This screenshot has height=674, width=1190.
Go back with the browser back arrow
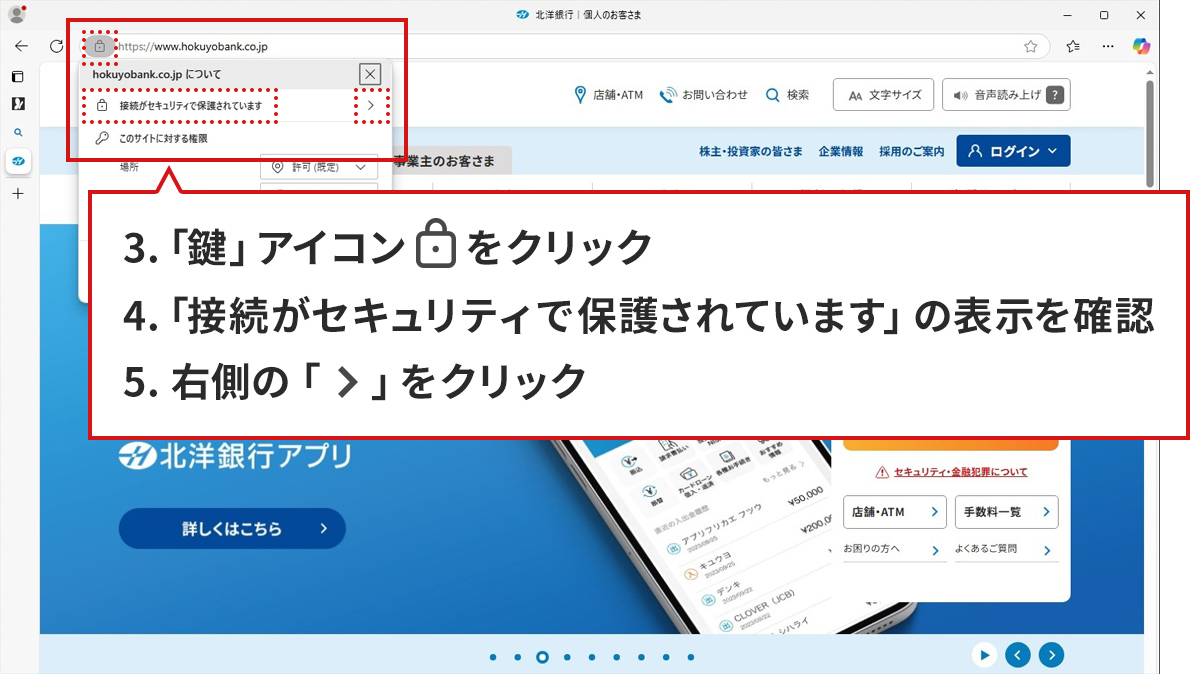pyautogui.click(x=21, y=46)
